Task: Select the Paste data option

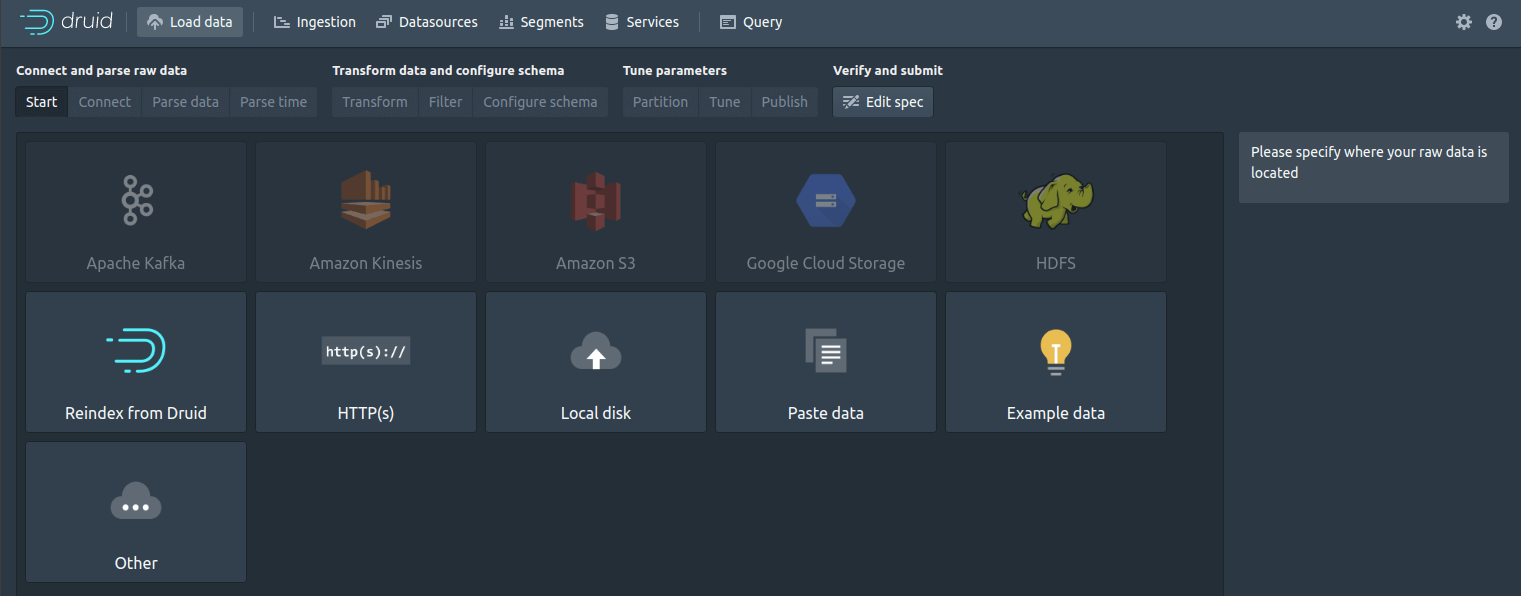Action: 825,361
